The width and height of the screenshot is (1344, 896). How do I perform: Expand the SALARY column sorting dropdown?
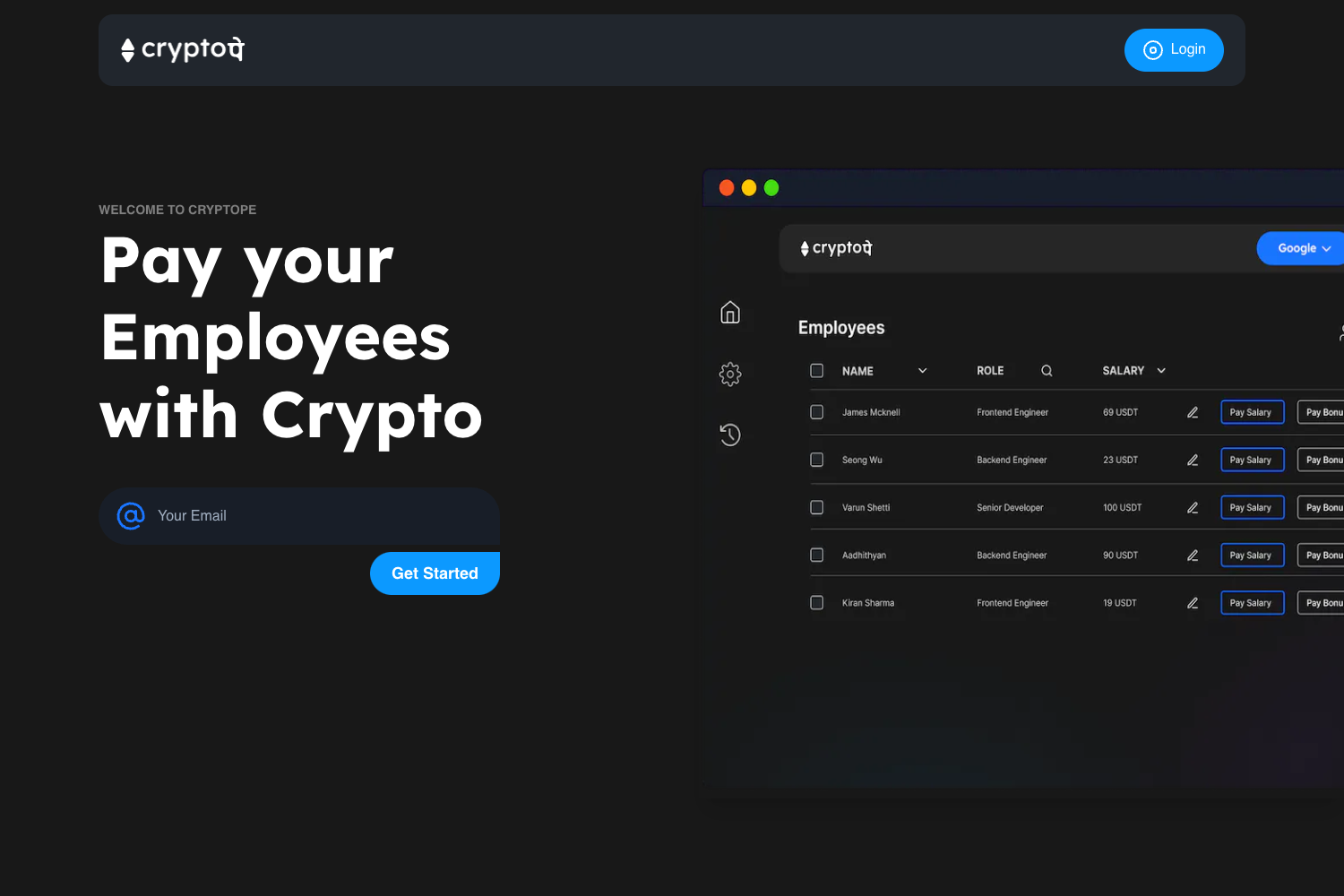pos(1161,370)
